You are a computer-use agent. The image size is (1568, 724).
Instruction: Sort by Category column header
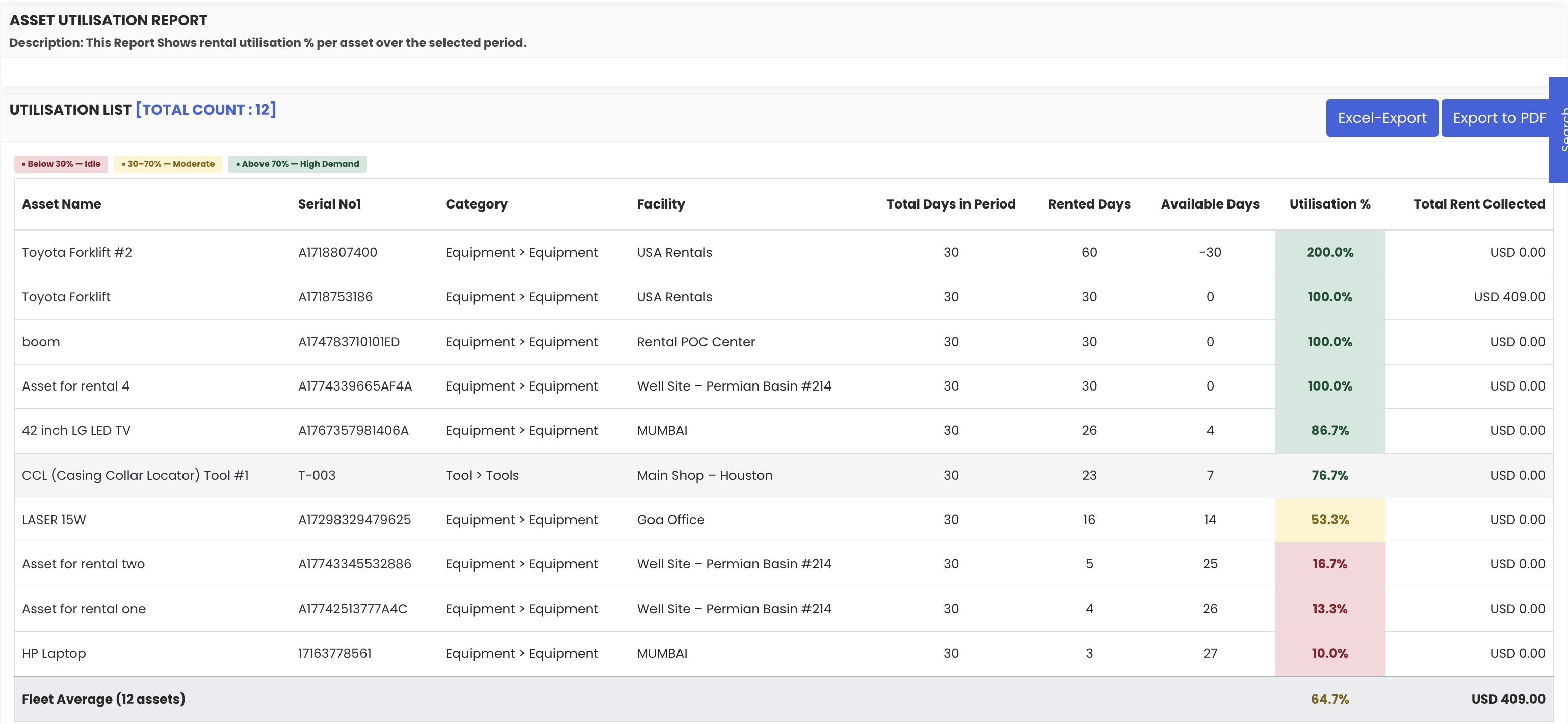coord(476,204)
